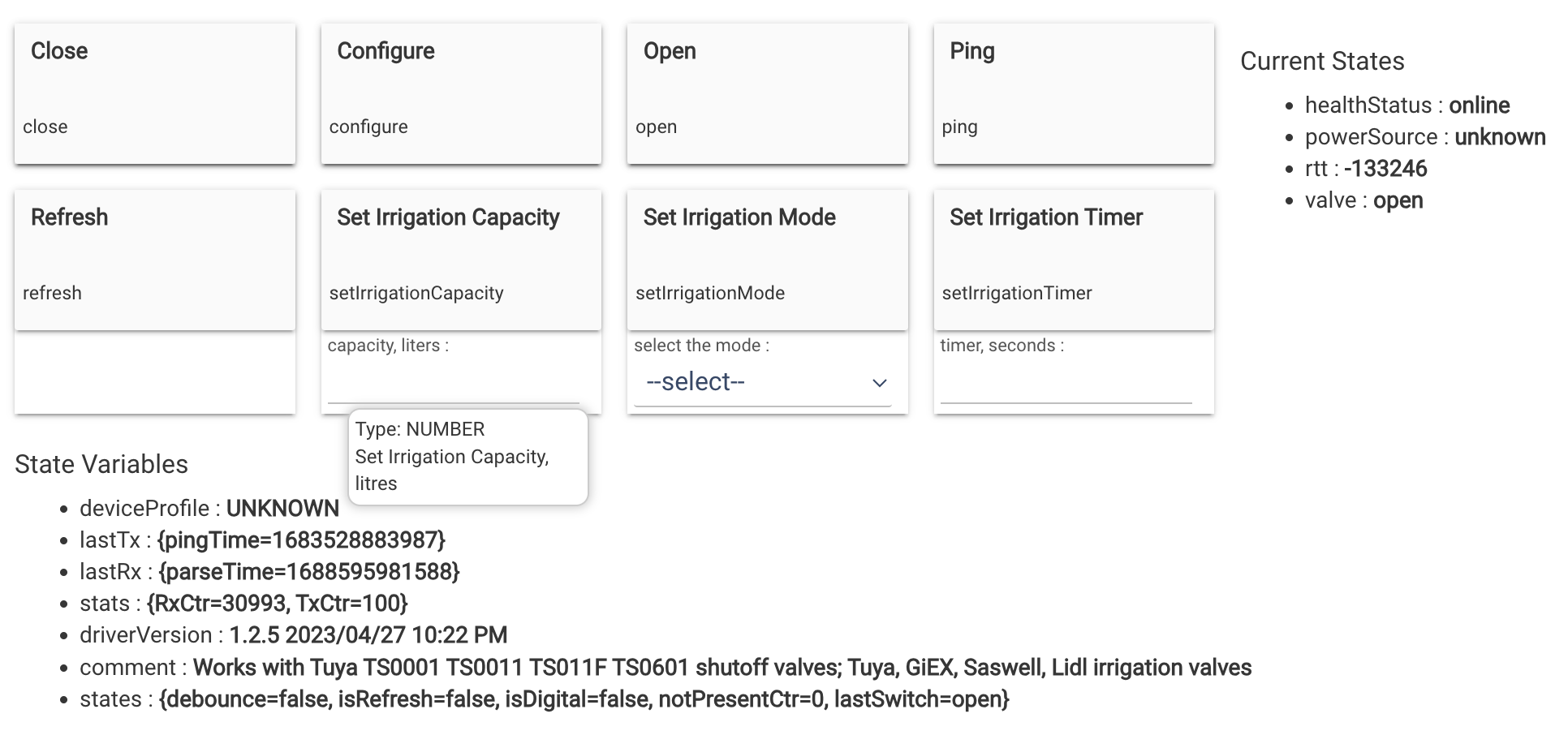The width and height of the screenshot is (1568, 748).
Task: Select the stats RxCtr state variable
Action: 243,604
